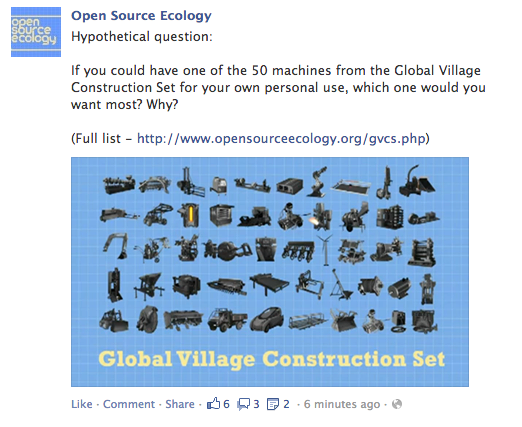Open the Global Village Construction Set image
The height and width of the screenshot is (427, 522).
[270, 272]
